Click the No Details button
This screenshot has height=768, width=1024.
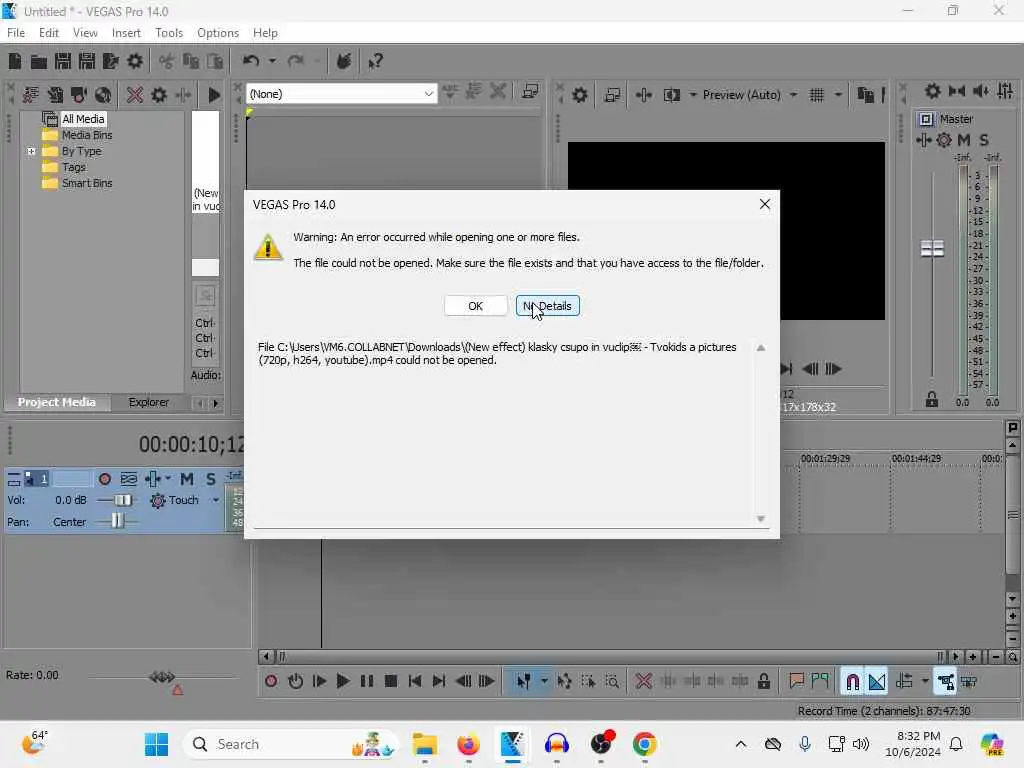[x=547, y=306]
